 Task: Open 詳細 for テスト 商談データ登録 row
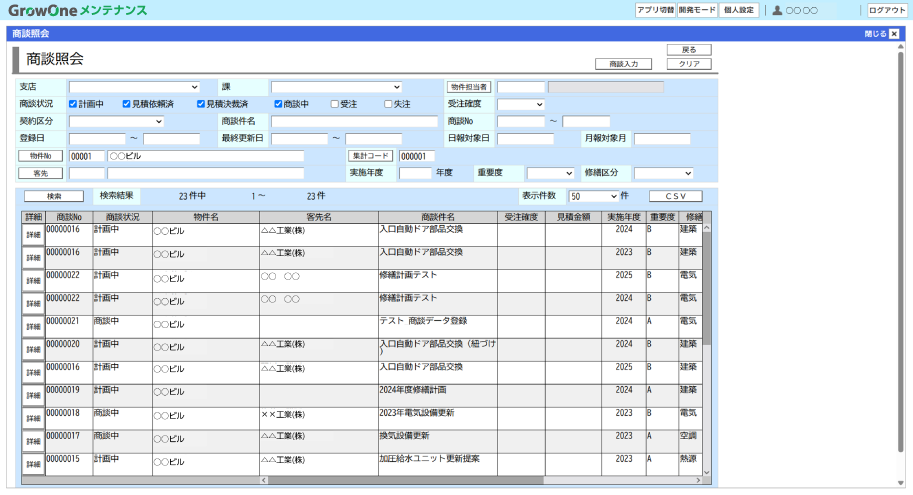coord(34,327)
